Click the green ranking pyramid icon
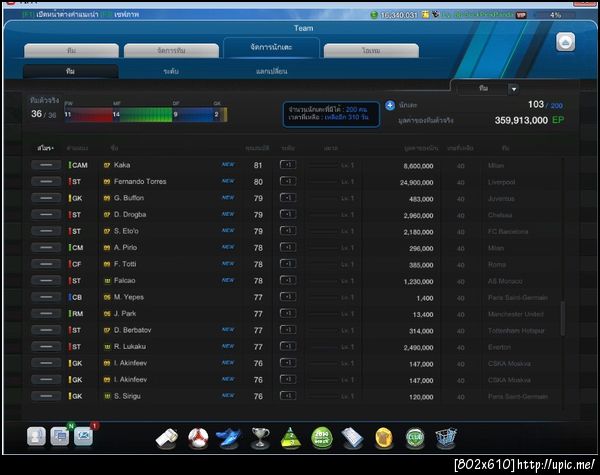600x475 pixels. (x=291, y=437)
